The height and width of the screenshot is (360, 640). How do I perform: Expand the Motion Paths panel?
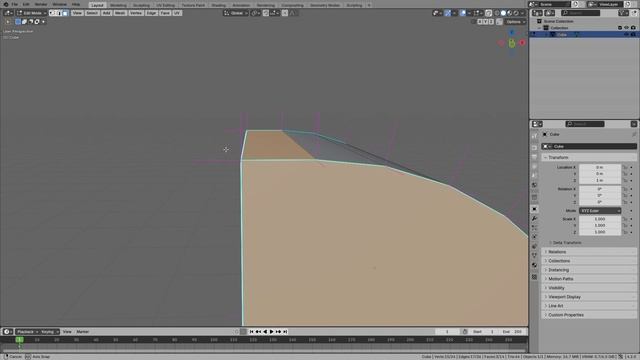[x=589, y=279]
